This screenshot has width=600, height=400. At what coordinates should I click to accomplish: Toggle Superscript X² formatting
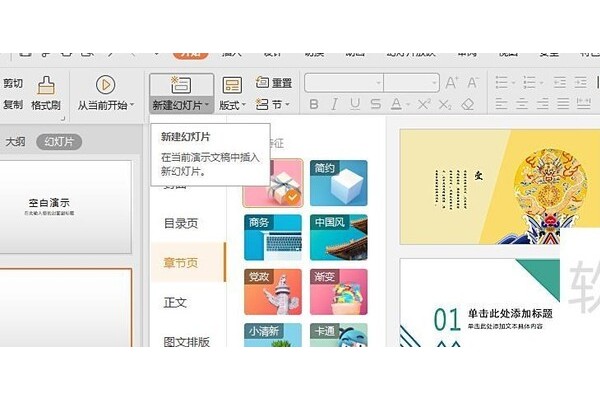pyautogui.click(x=424, y=104)
